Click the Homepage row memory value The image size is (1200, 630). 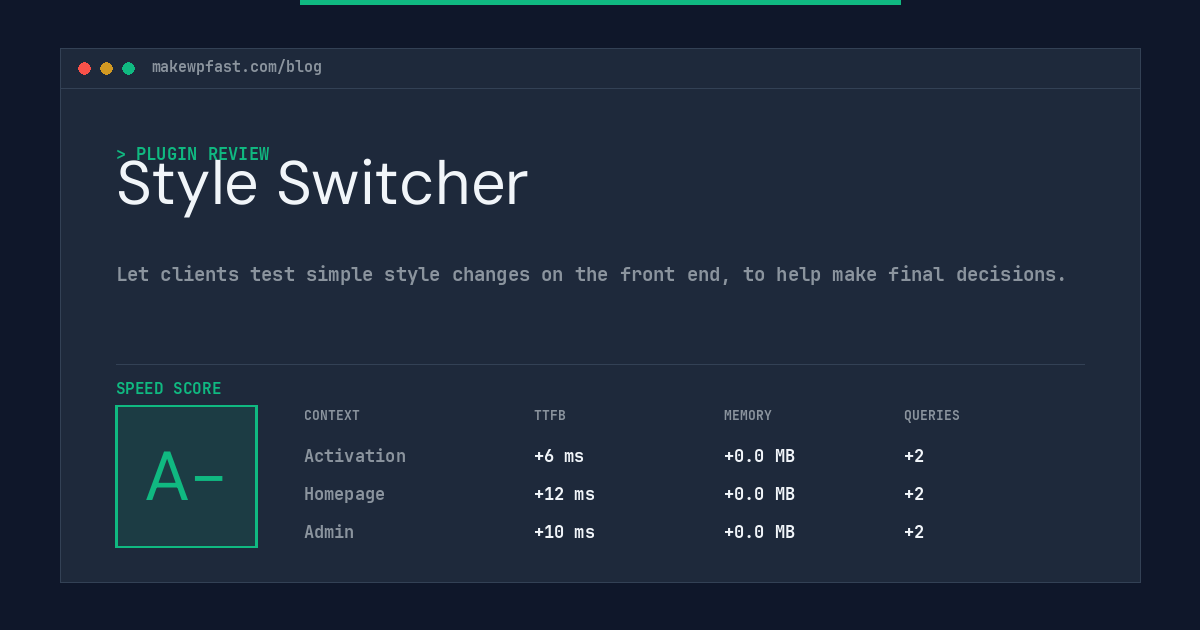tap(759, 494)
